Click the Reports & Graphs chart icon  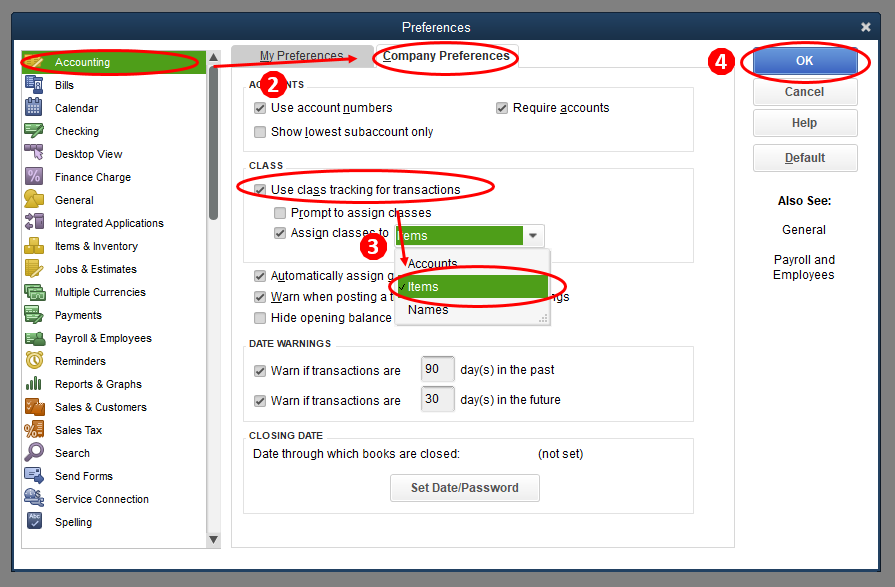34,384
